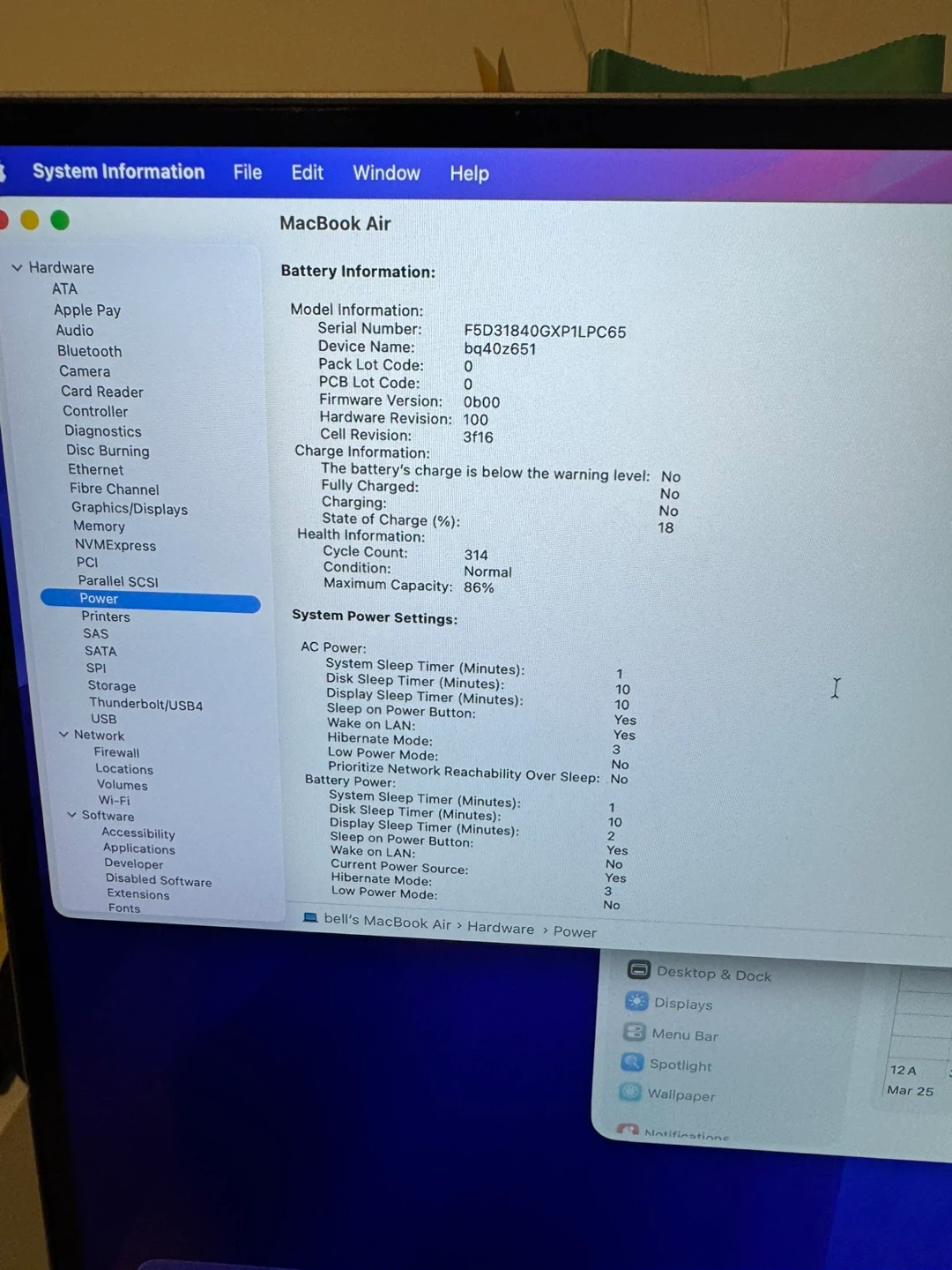952x1270 pixels.
Task: Collapse the Software section chevron
Action: [71, 815]
